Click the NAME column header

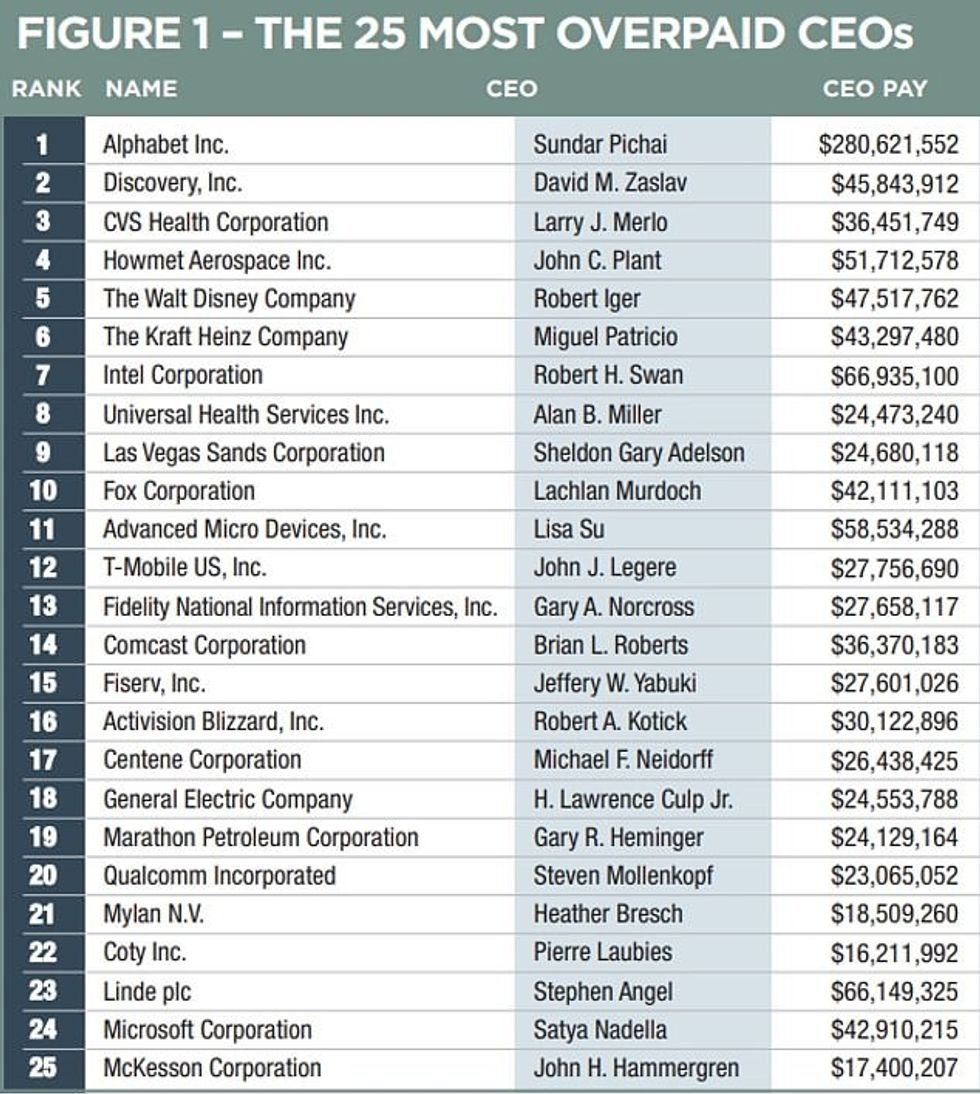click(141, 88)
